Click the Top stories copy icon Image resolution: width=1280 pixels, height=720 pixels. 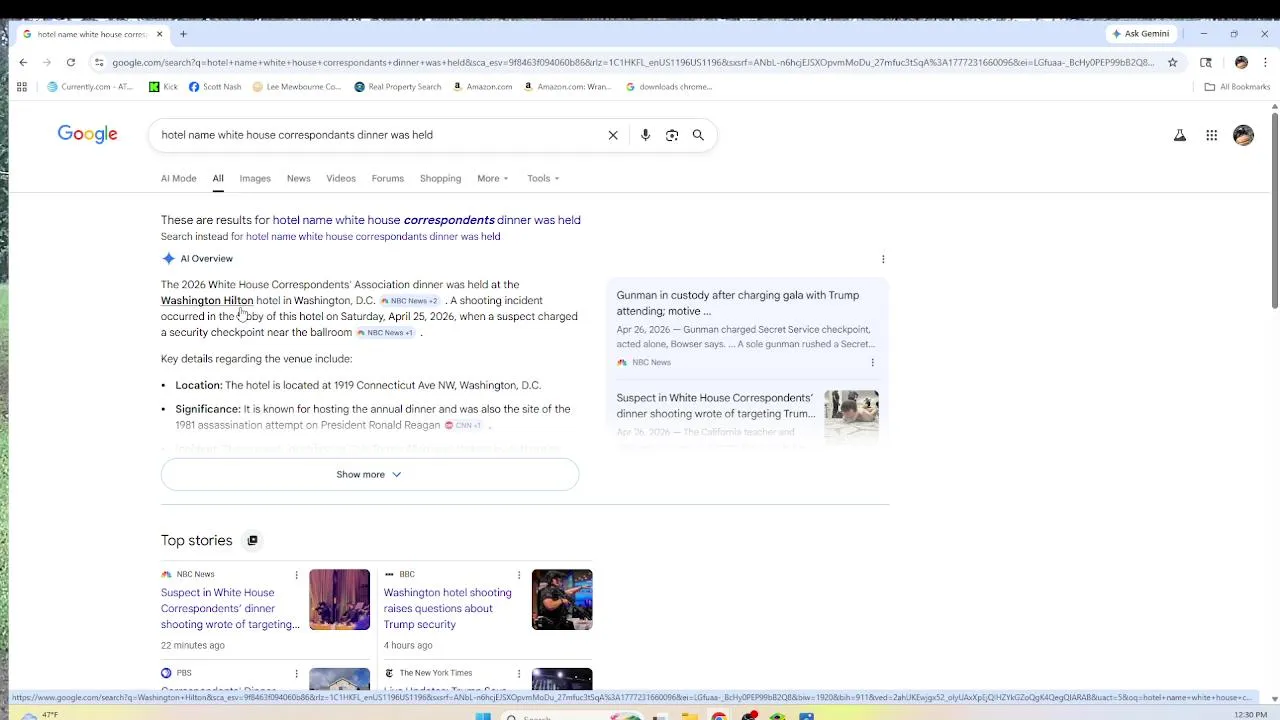(252, 541)
